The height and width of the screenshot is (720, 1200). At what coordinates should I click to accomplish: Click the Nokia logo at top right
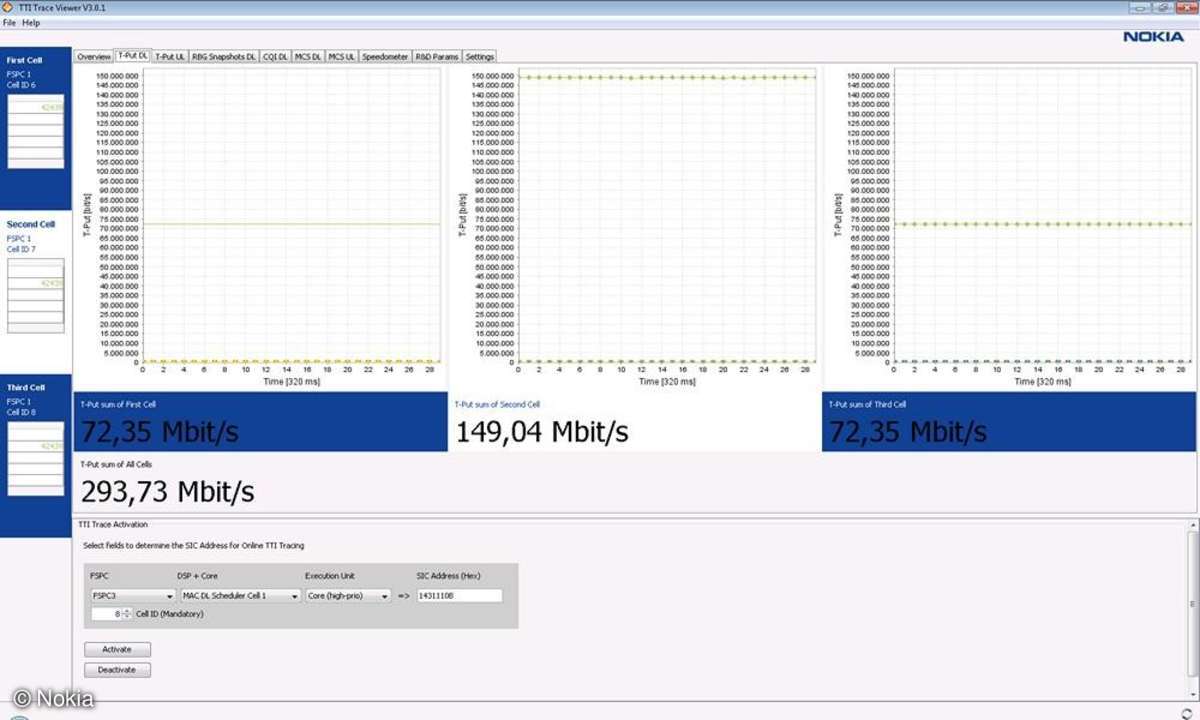pyautogui.click(x=1153, y=36)
